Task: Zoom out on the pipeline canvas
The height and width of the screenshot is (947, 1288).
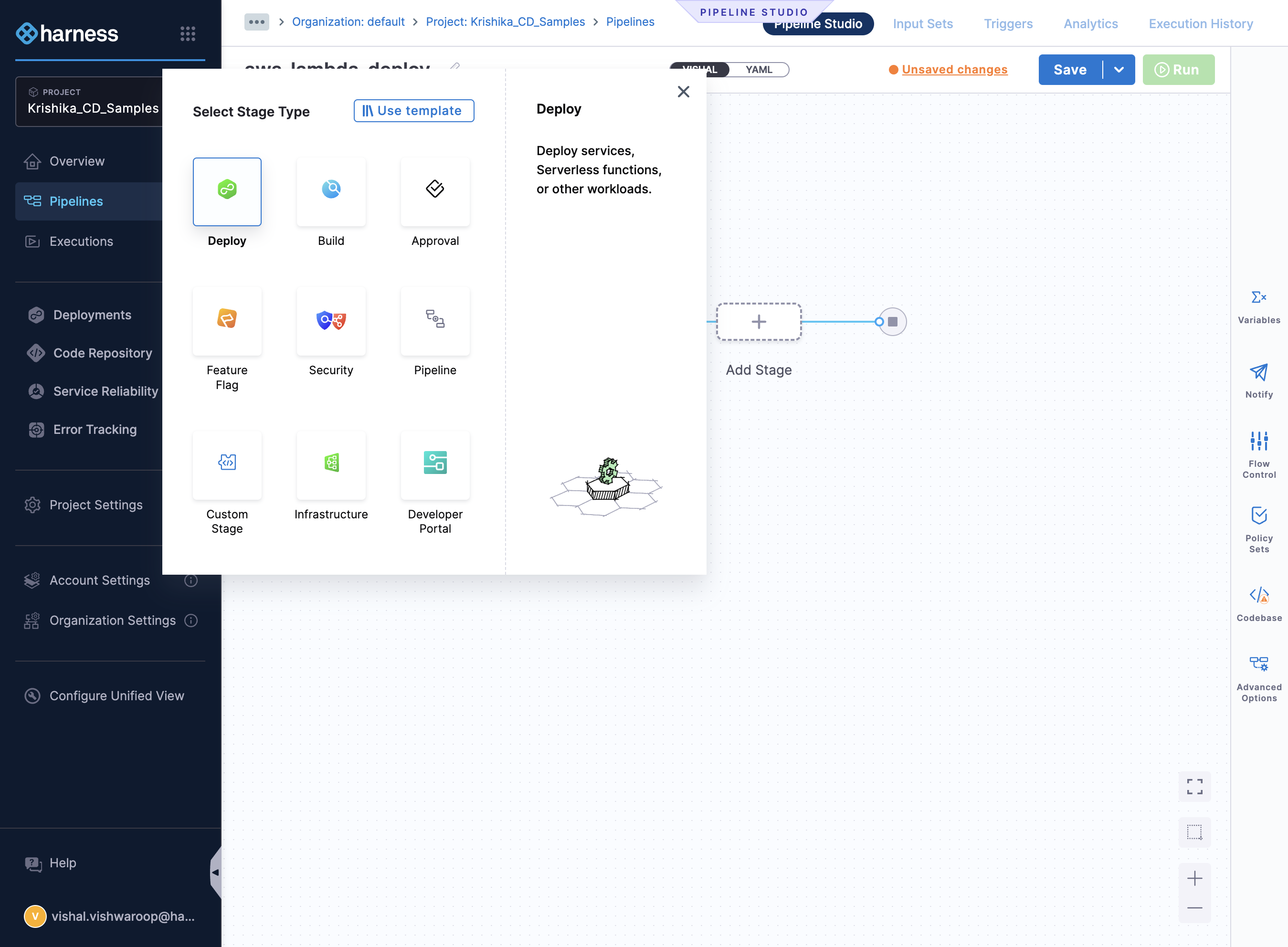Action: (x=1194, y=908)
